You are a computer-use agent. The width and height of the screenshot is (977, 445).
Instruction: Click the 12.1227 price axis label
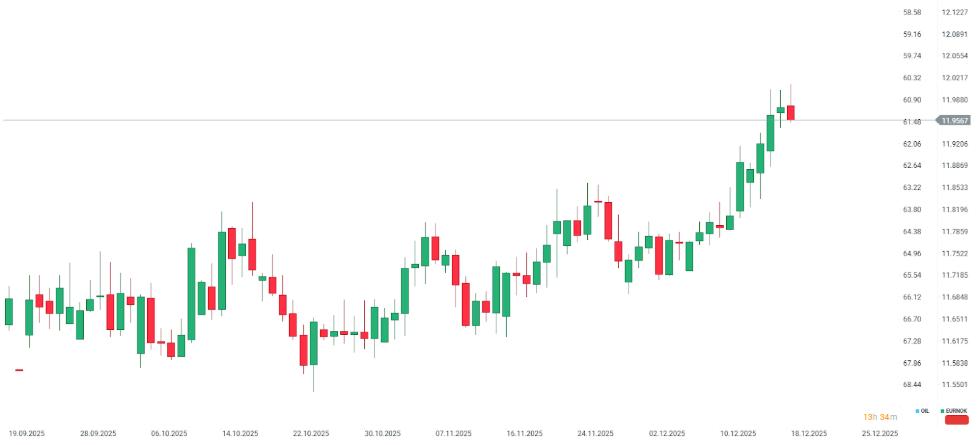click(x=954, y=12)
